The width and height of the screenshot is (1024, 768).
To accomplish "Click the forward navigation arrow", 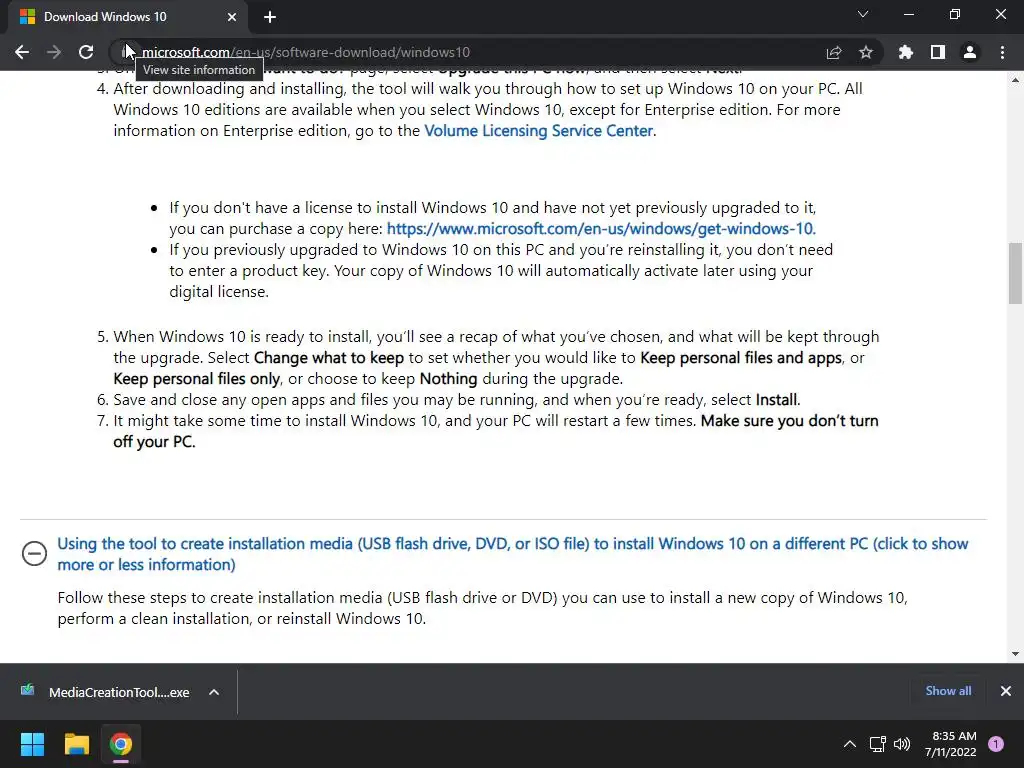I will (x=54, y=52).
